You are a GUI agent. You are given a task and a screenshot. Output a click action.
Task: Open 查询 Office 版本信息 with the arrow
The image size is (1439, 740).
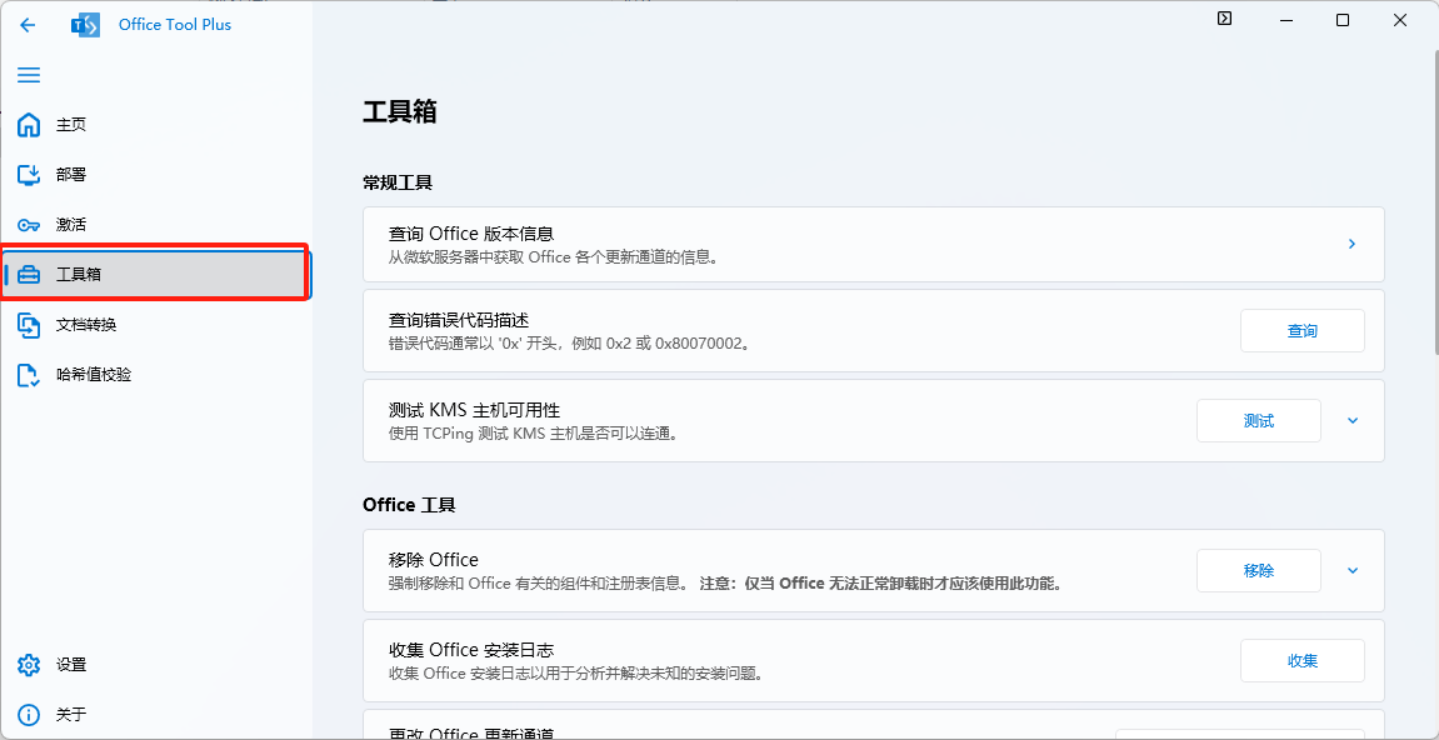coord(1351,244)
